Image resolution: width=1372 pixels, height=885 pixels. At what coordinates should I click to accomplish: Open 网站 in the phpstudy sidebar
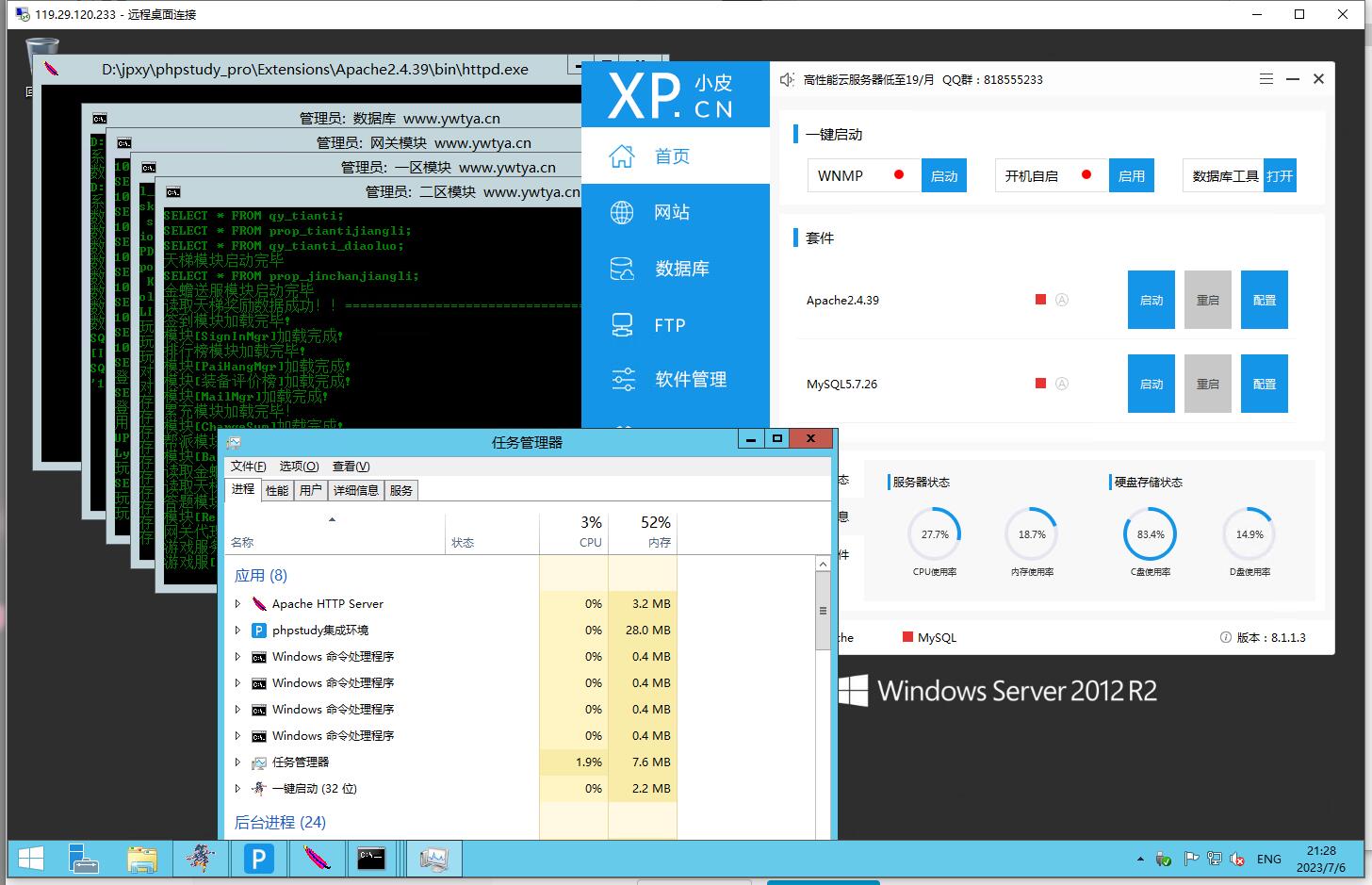(676, 212)
